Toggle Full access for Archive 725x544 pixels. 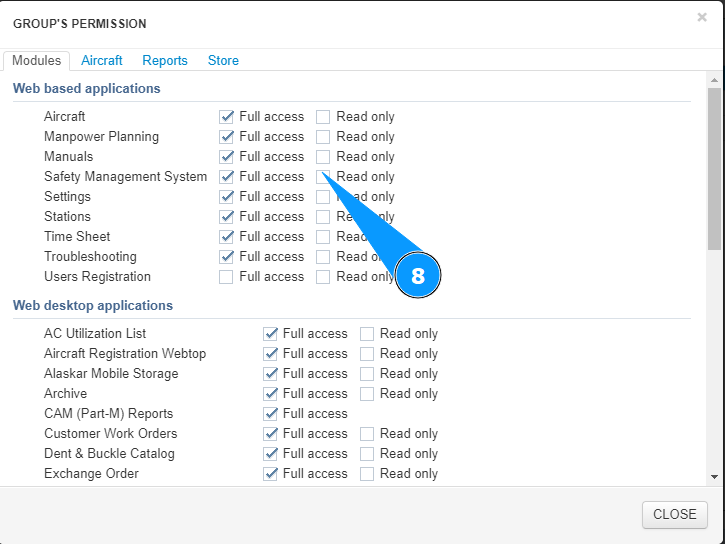point(270,394)
